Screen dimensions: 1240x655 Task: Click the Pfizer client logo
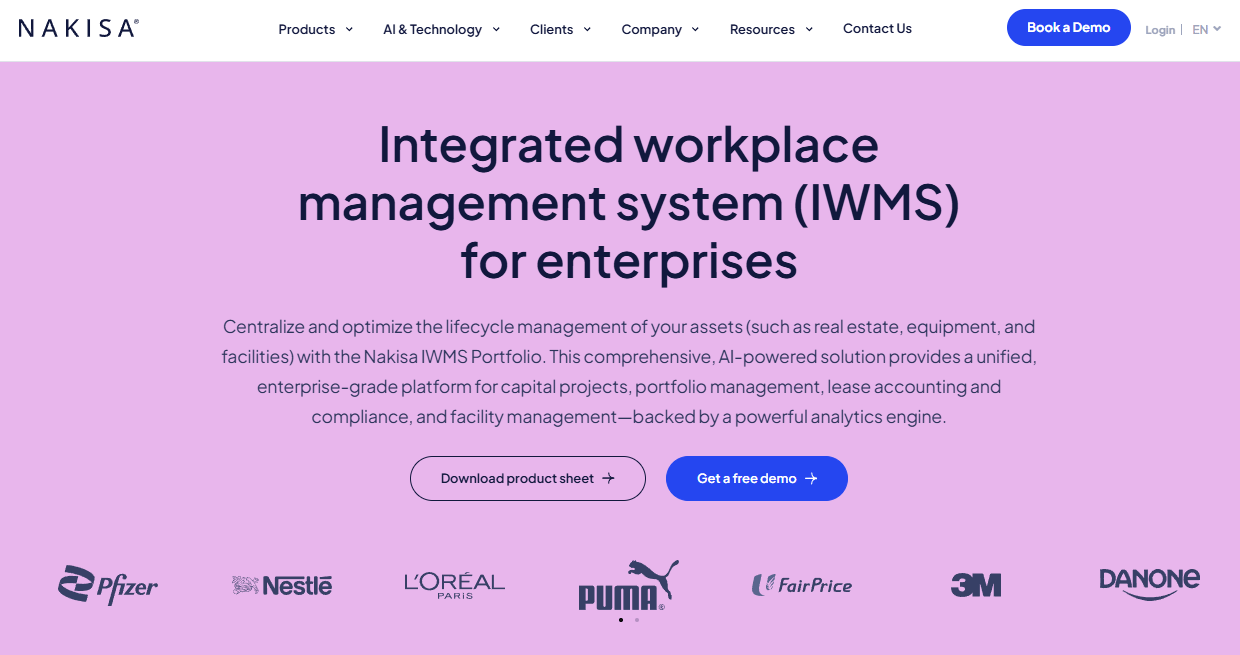[x=108, y=585]
